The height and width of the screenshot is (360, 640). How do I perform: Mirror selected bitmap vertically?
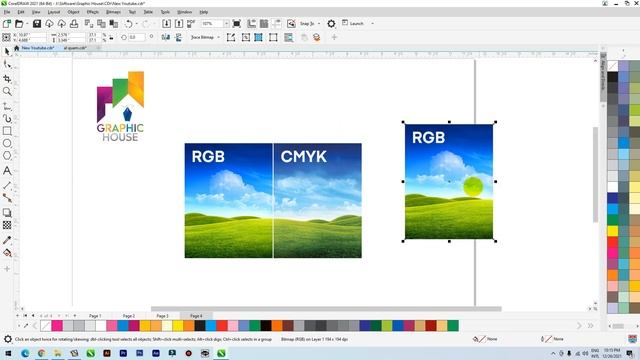(178, 38)
